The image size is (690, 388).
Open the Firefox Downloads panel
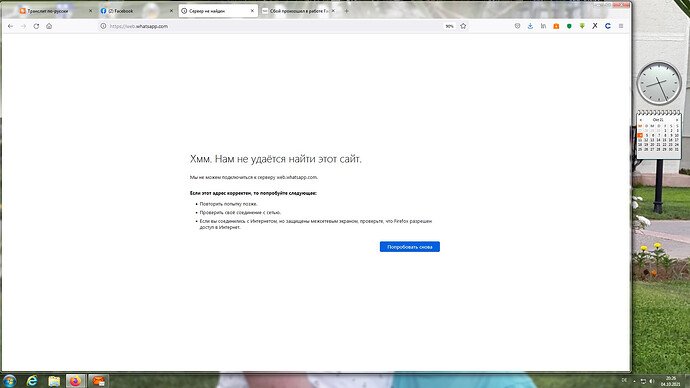[530, 26]
